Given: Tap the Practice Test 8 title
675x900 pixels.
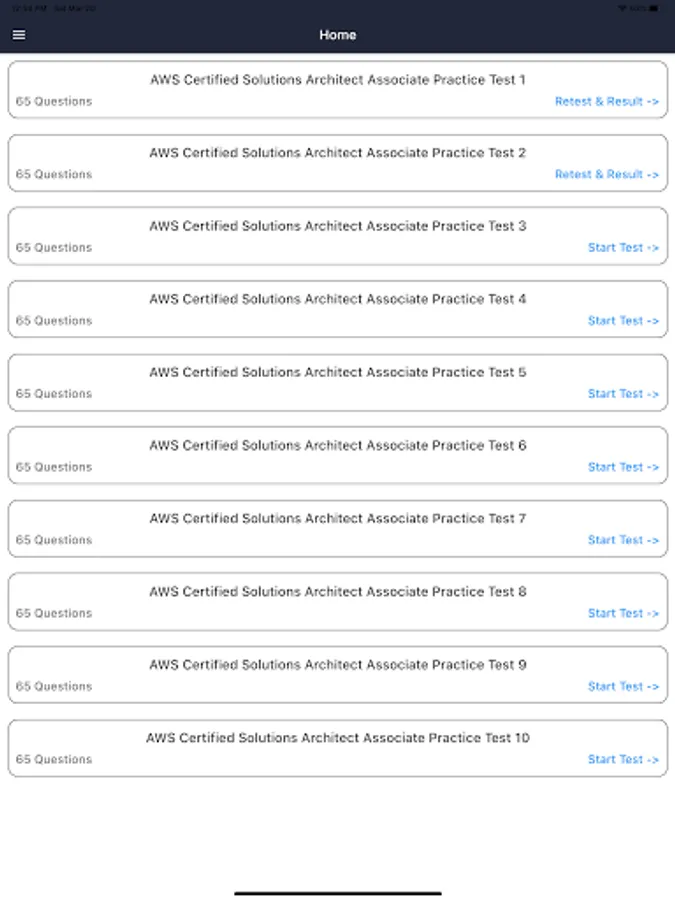Looking at the screenshot, I should coord(338,591).
